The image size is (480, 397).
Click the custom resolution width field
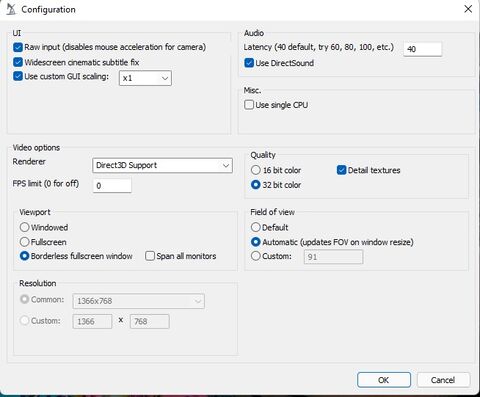pos(92,321)
